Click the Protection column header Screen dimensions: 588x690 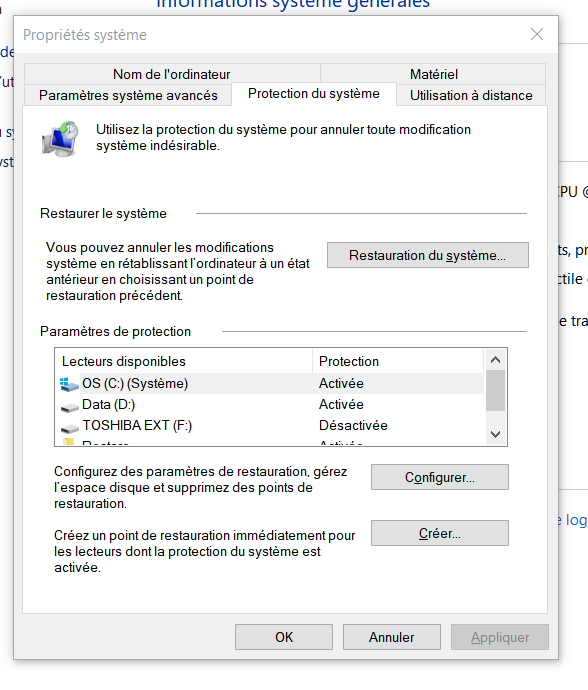point(398,361)
